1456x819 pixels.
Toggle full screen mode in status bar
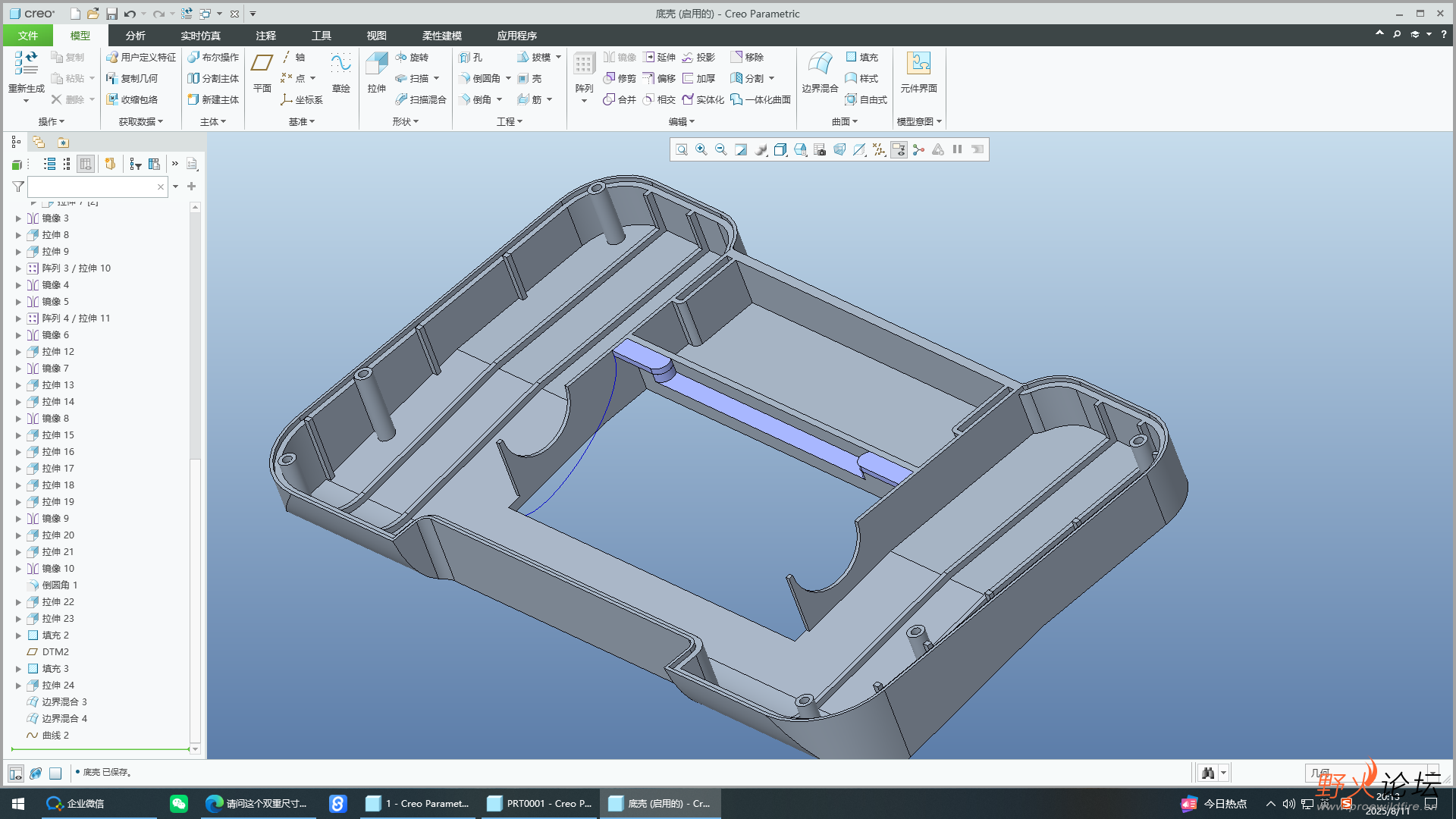pyautogui.click(x=55, y=773)
